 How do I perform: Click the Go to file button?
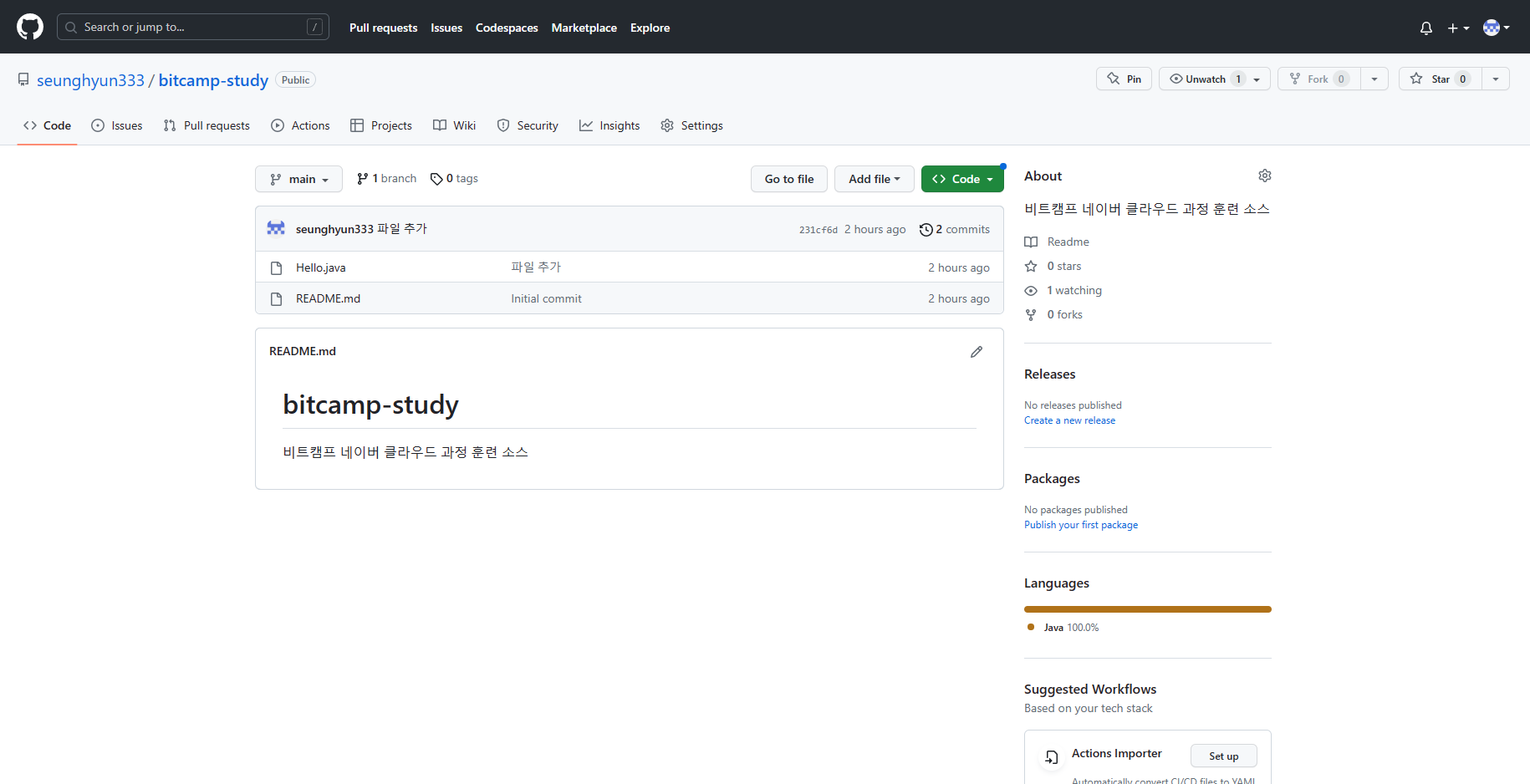(x=789, y=179)
